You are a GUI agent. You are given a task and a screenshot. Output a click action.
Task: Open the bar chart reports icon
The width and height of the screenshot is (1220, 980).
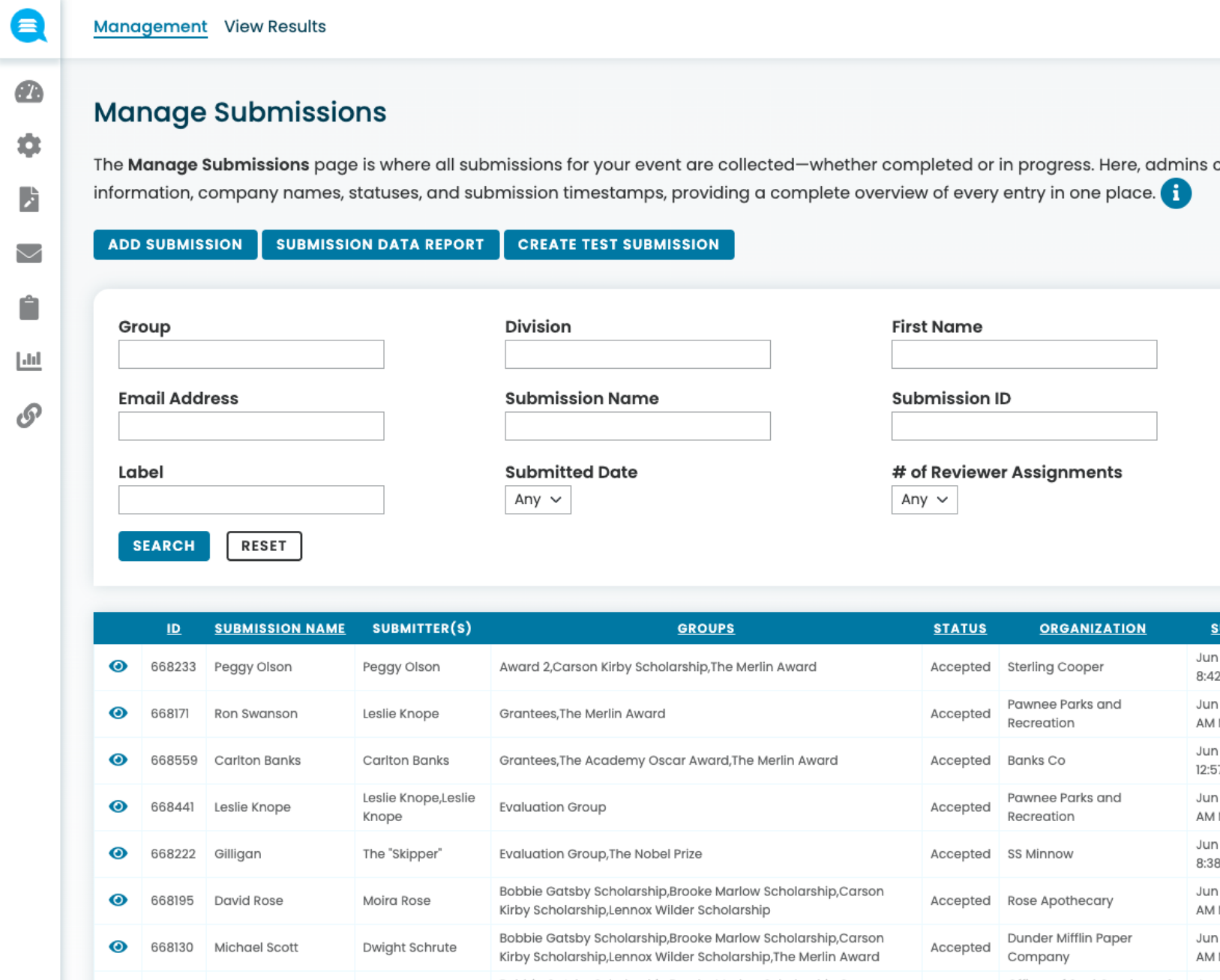point(28,361)
